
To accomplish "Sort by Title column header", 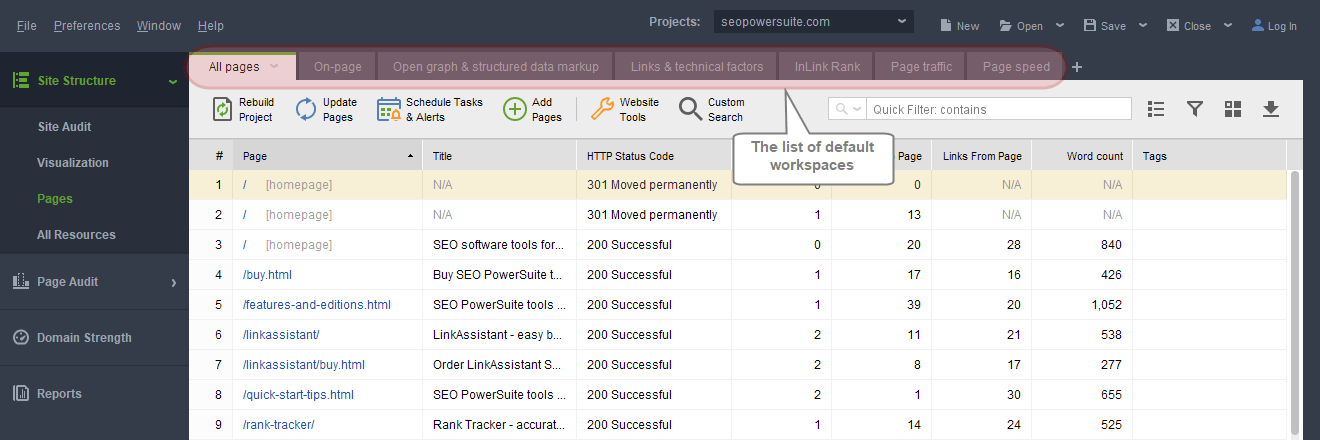I will [x=499, y=156].
